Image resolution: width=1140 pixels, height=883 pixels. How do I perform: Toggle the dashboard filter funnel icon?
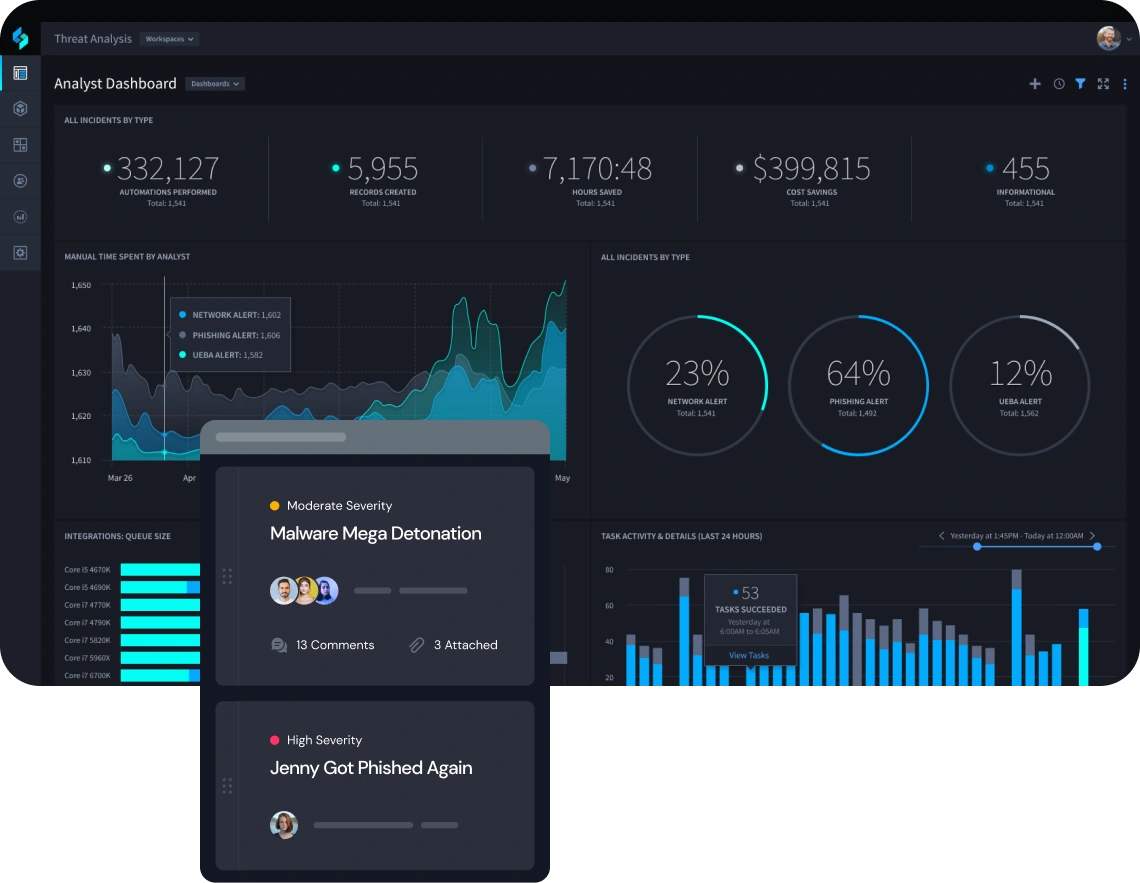point(1080,84)
